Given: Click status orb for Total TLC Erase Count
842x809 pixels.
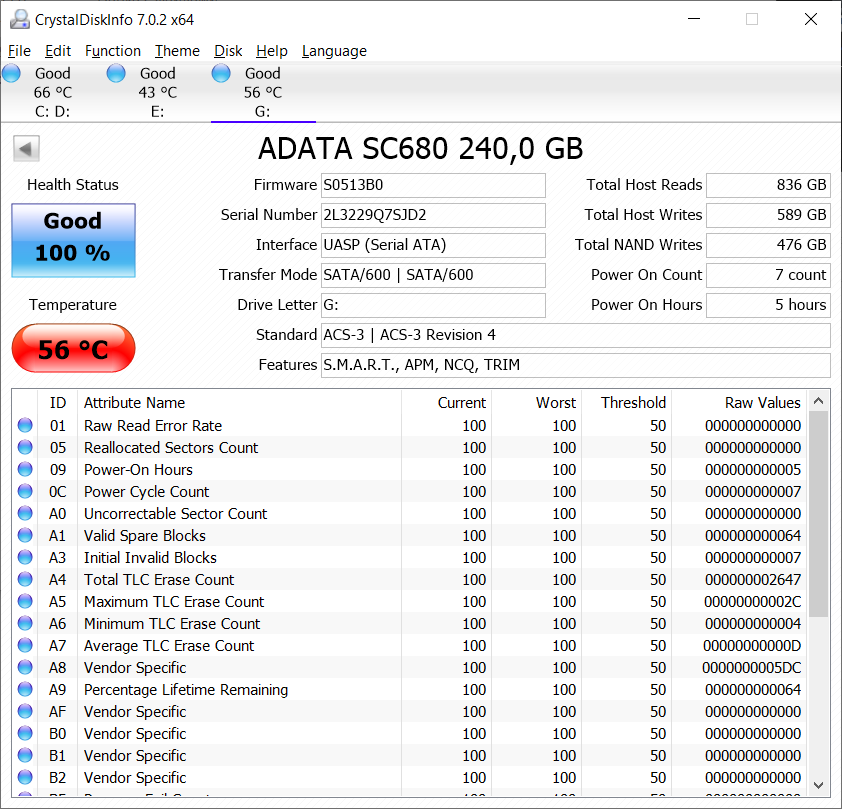Looking at the screenshot, I should click(25, 579).
